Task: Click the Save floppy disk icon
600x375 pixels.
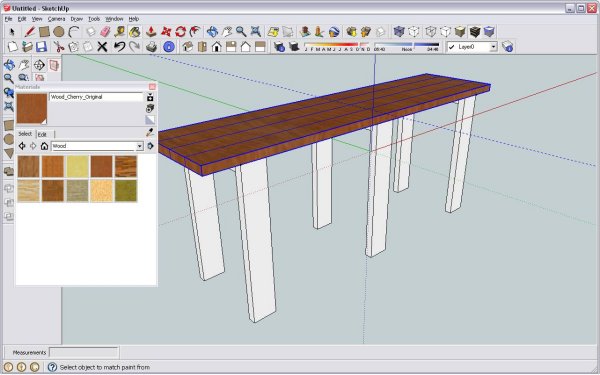Action: click(41, 47)
